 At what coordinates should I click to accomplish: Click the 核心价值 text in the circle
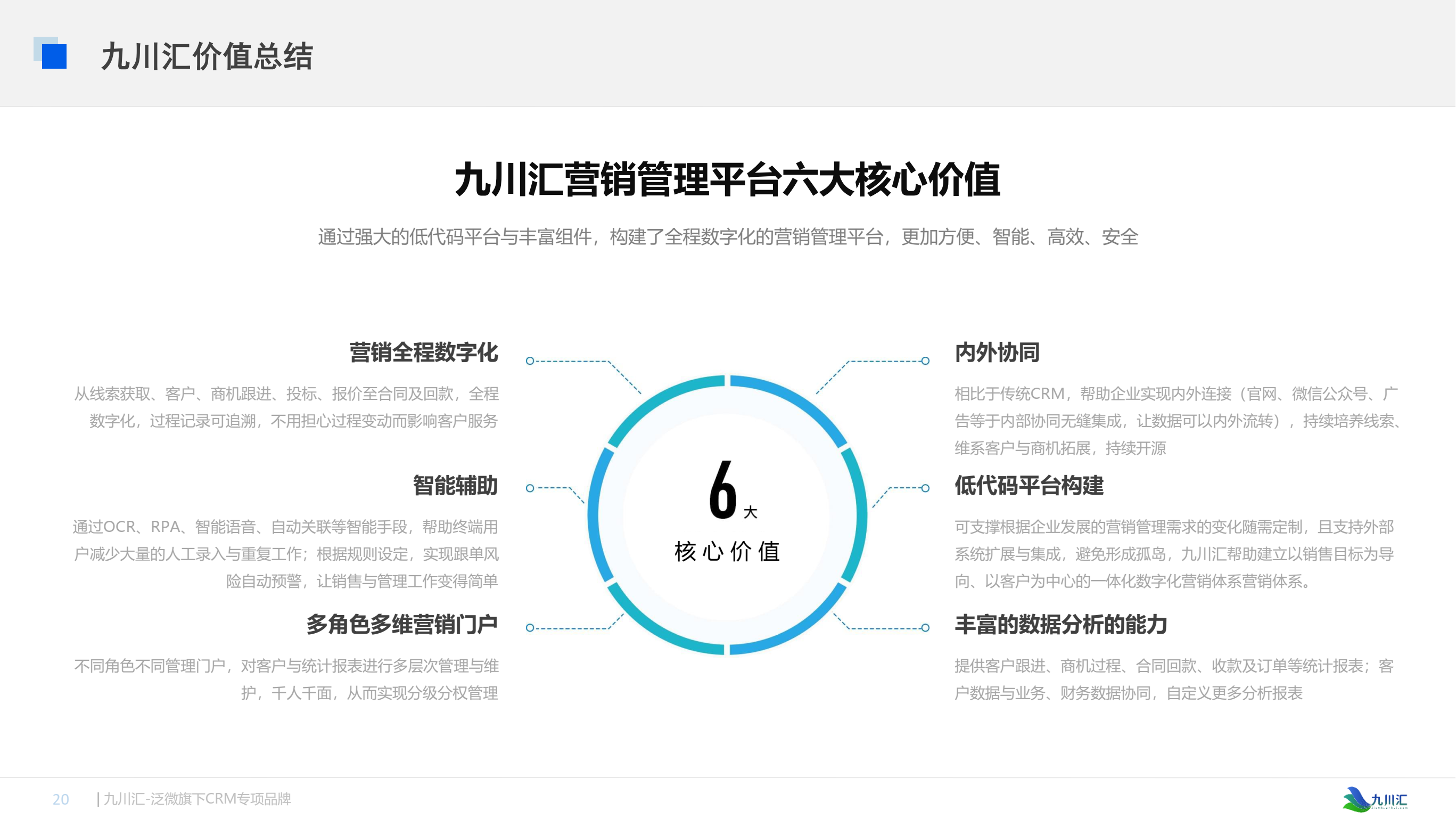(x=728, y=551)
